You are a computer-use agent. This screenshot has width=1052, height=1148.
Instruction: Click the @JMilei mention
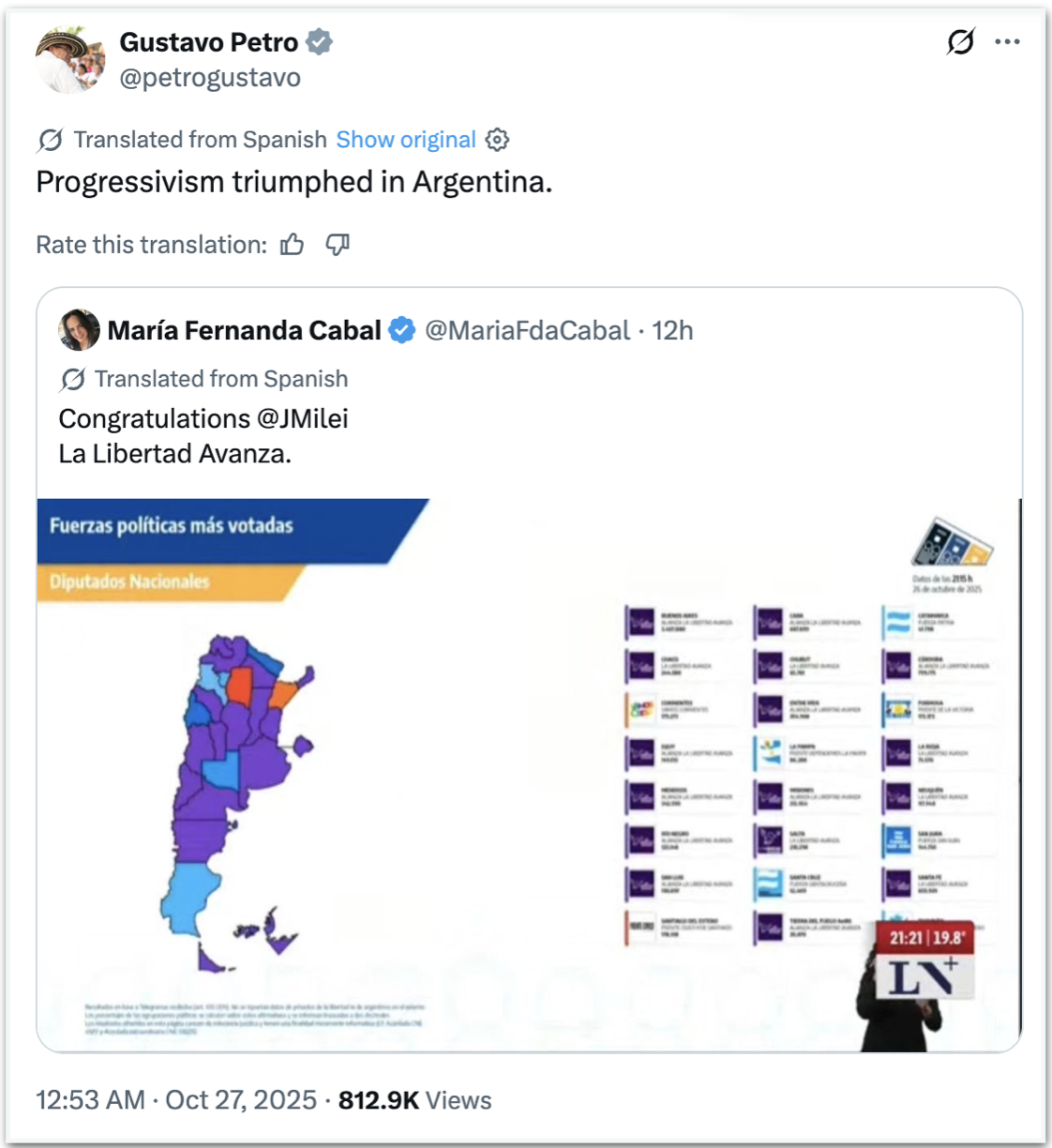(302, 418)
